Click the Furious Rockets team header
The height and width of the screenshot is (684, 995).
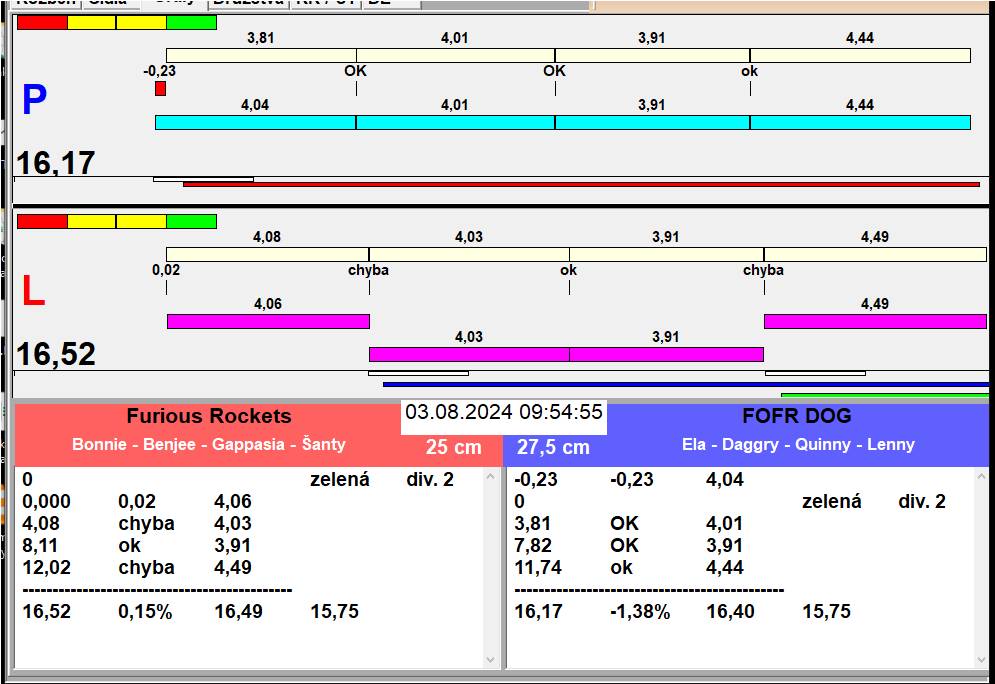(209, 416)
